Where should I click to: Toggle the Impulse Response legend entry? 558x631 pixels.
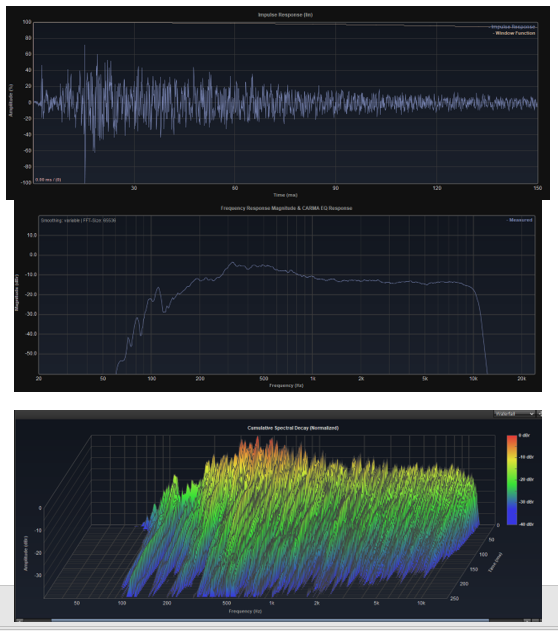pos(512,27)
